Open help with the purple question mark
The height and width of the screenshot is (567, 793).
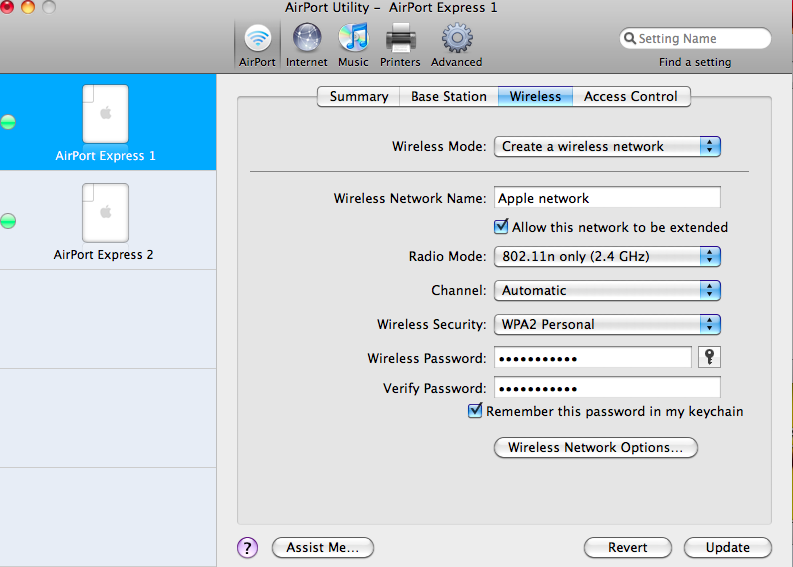point(247,547)
